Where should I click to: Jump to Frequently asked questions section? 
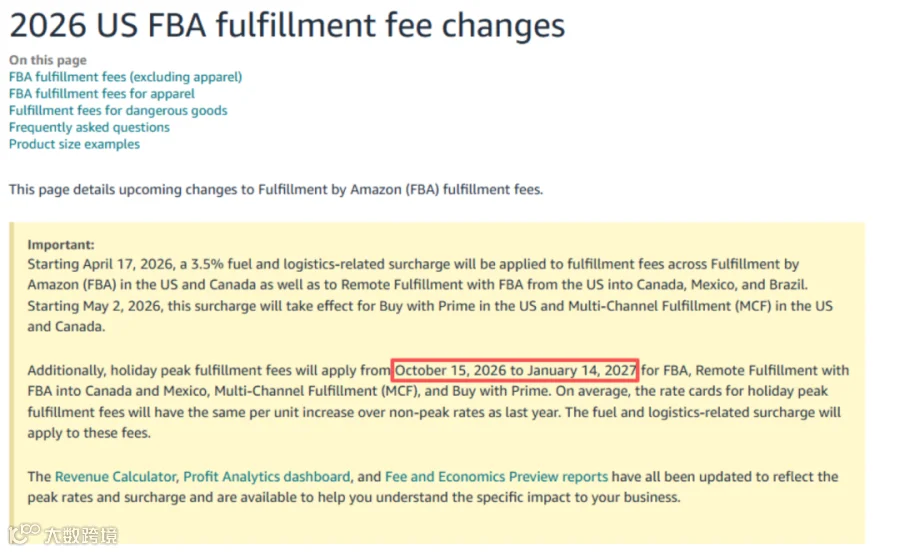tap(89, 127)
